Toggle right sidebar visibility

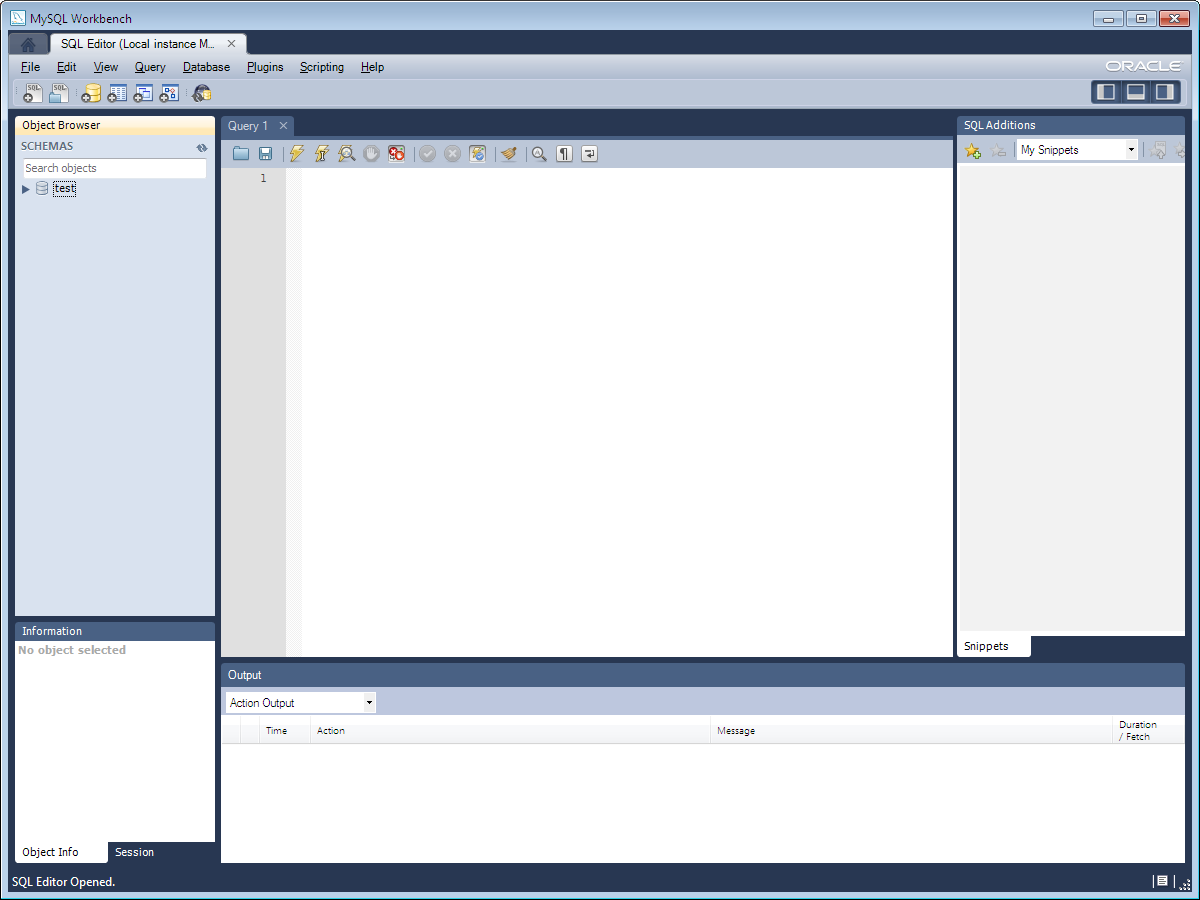click(x=1165, y=93)
